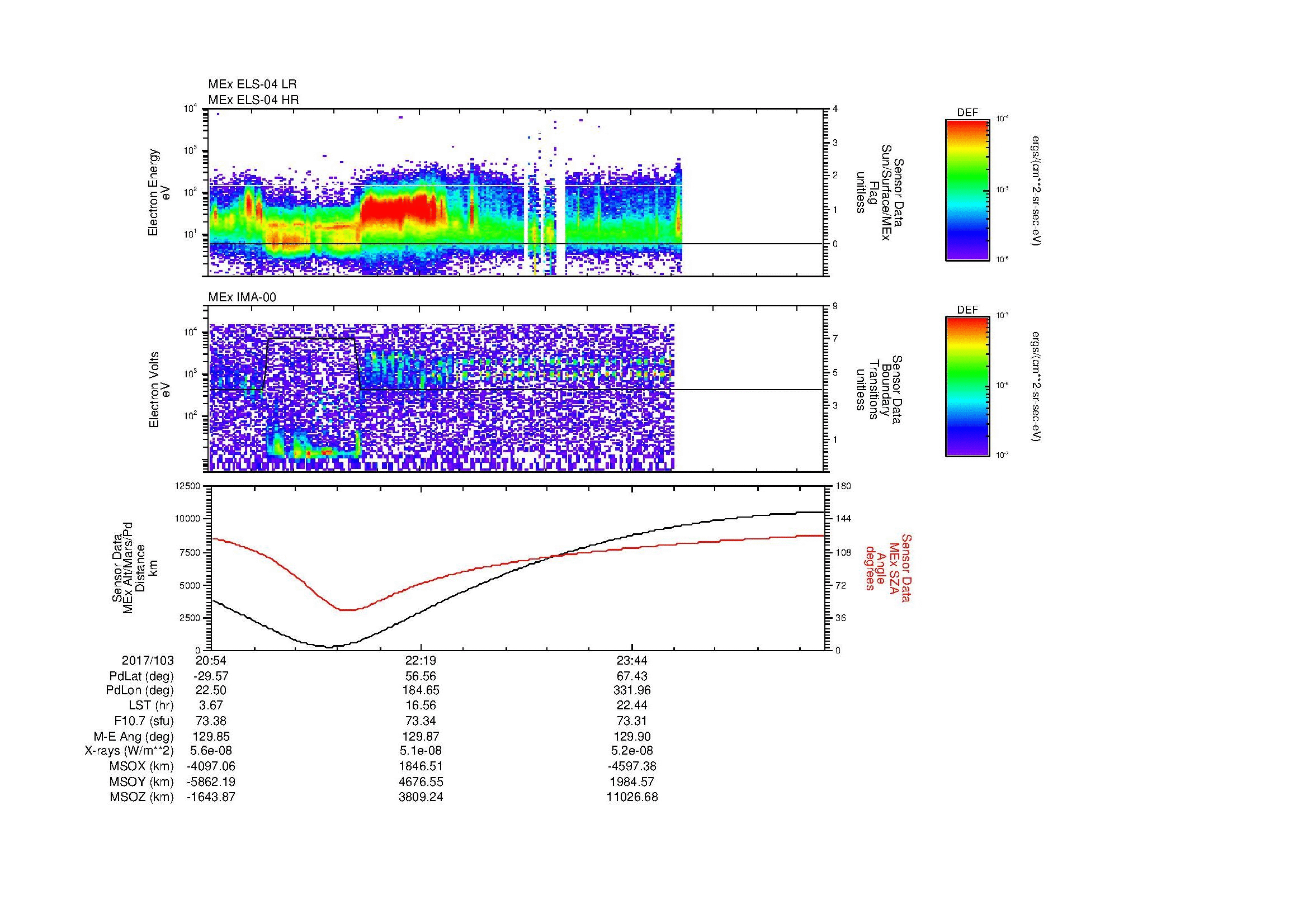
Task: Click the '180' SZA axis tick label
Action: [844, 486]
